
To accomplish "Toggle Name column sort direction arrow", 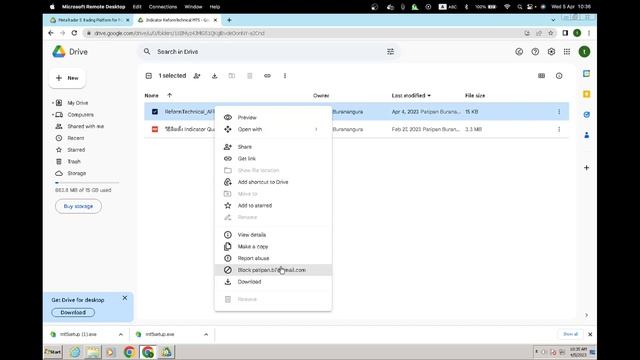I will pos(169,96).
